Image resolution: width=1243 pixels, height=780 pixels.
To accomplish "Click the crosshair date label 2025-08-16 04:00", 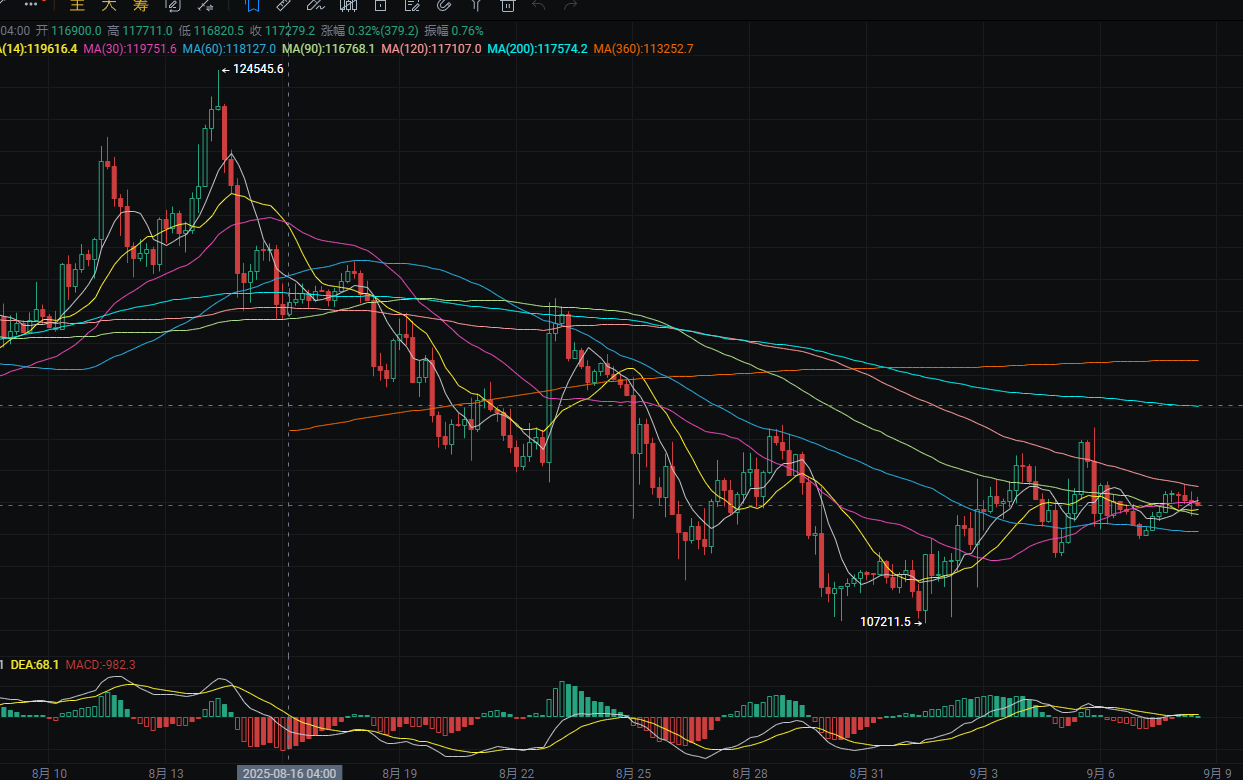I will pos(289,773).
